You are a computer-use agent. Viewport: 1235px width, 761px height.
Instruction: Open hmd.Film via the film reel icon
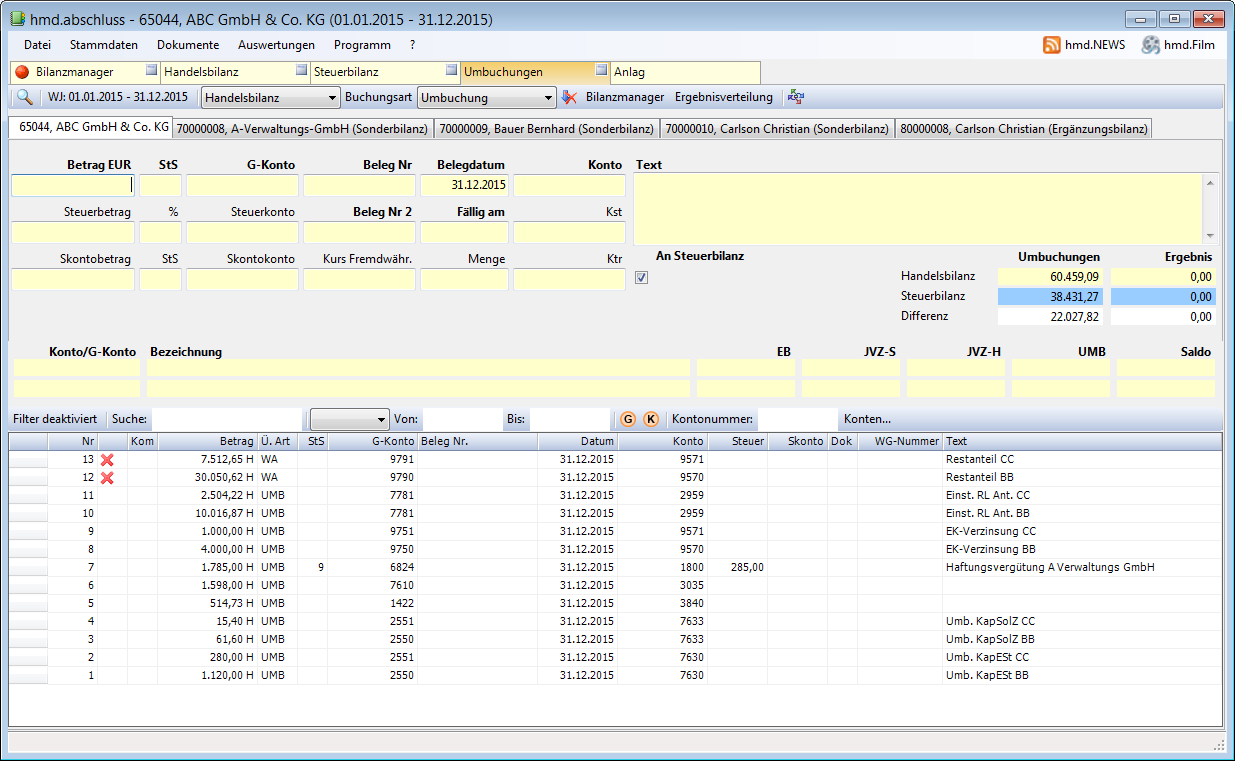1150,45
